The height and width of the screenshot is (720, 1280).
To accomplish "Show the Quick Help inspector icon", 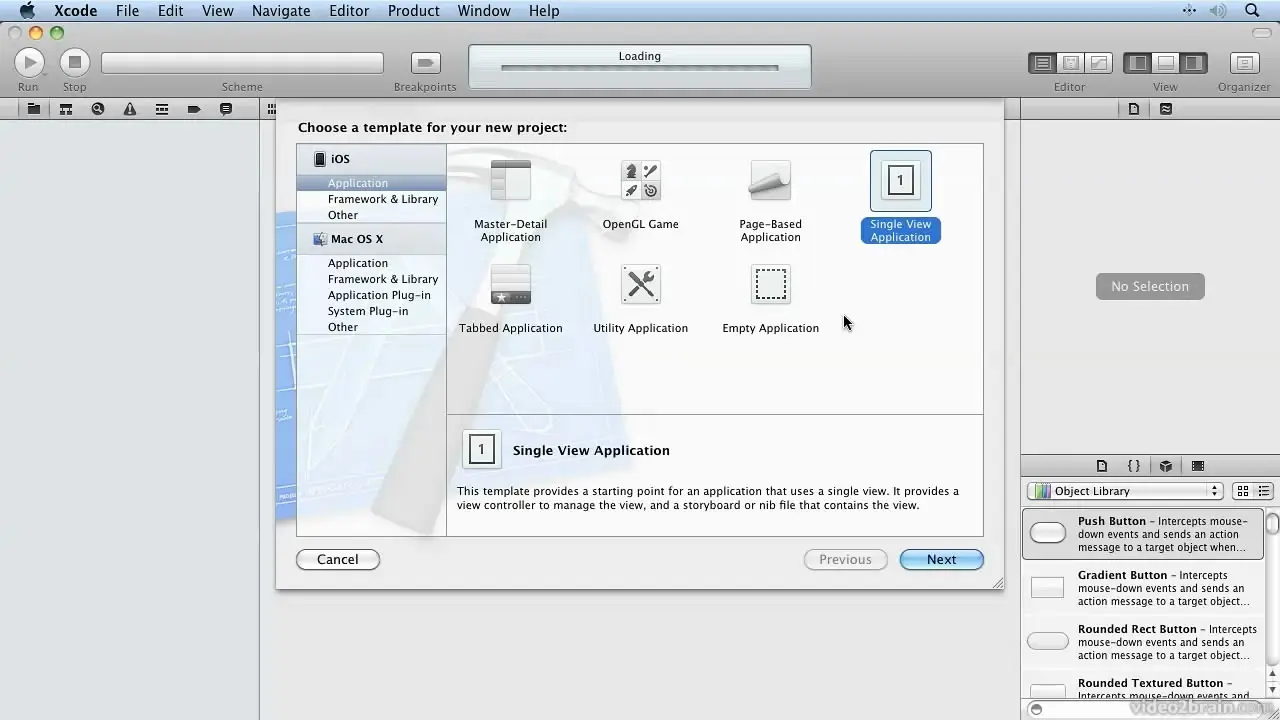I will pos(1166,109).
